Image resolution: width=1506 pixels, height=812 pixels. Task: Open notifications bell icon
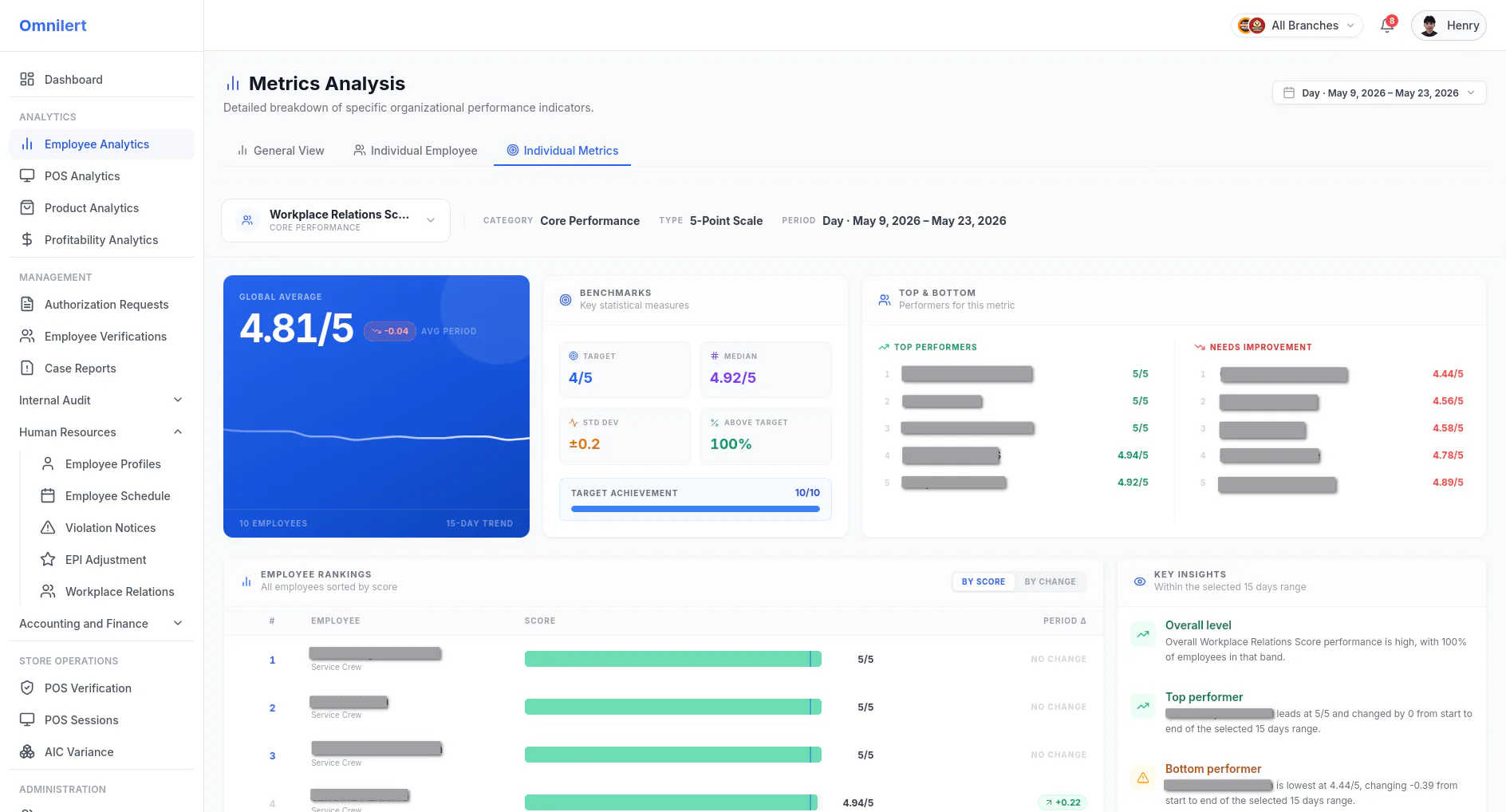1387,26
